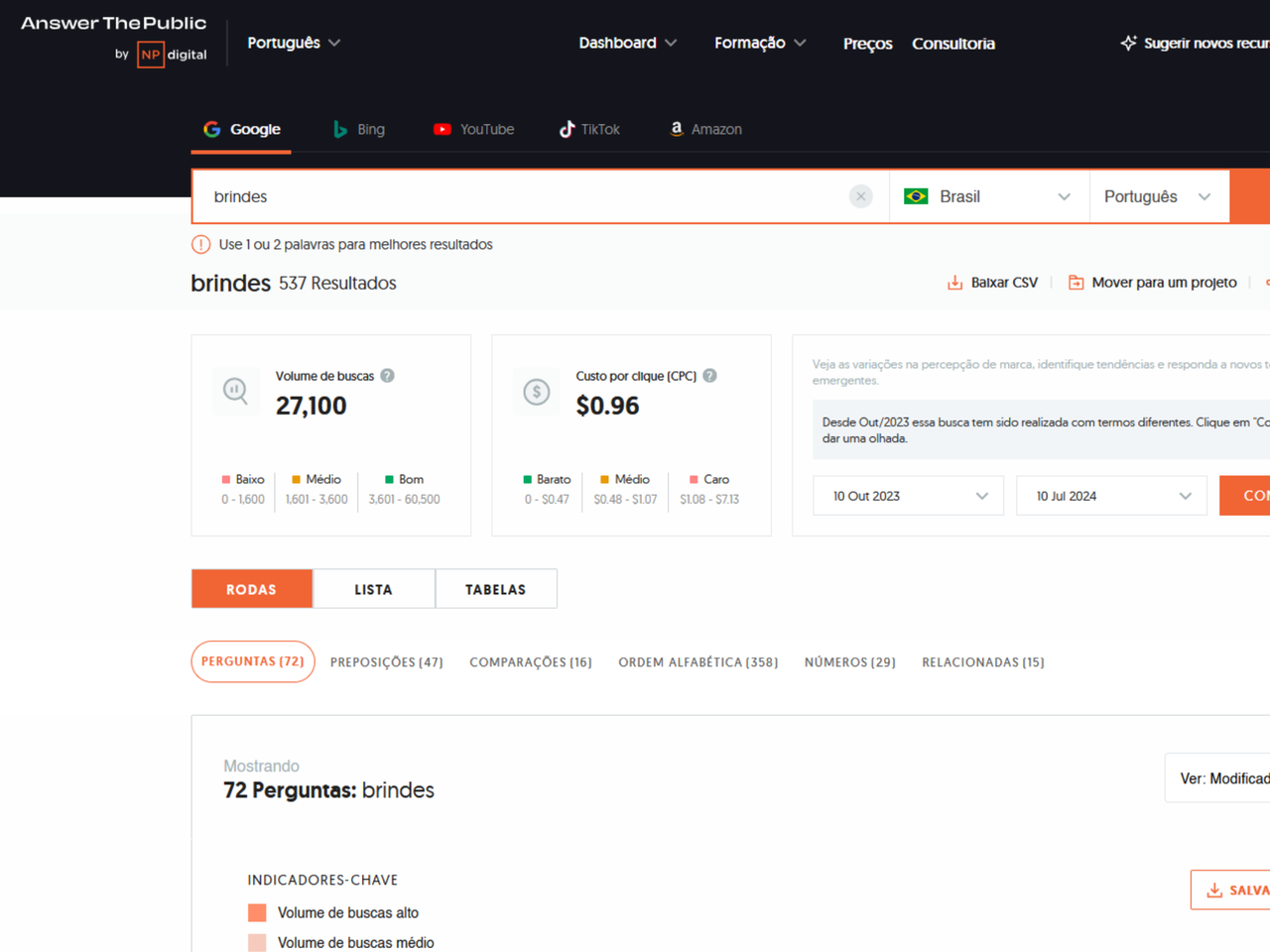The image size is (1270, 952).
Task: Click the Baixar CSV download icon
Action: 954,283
